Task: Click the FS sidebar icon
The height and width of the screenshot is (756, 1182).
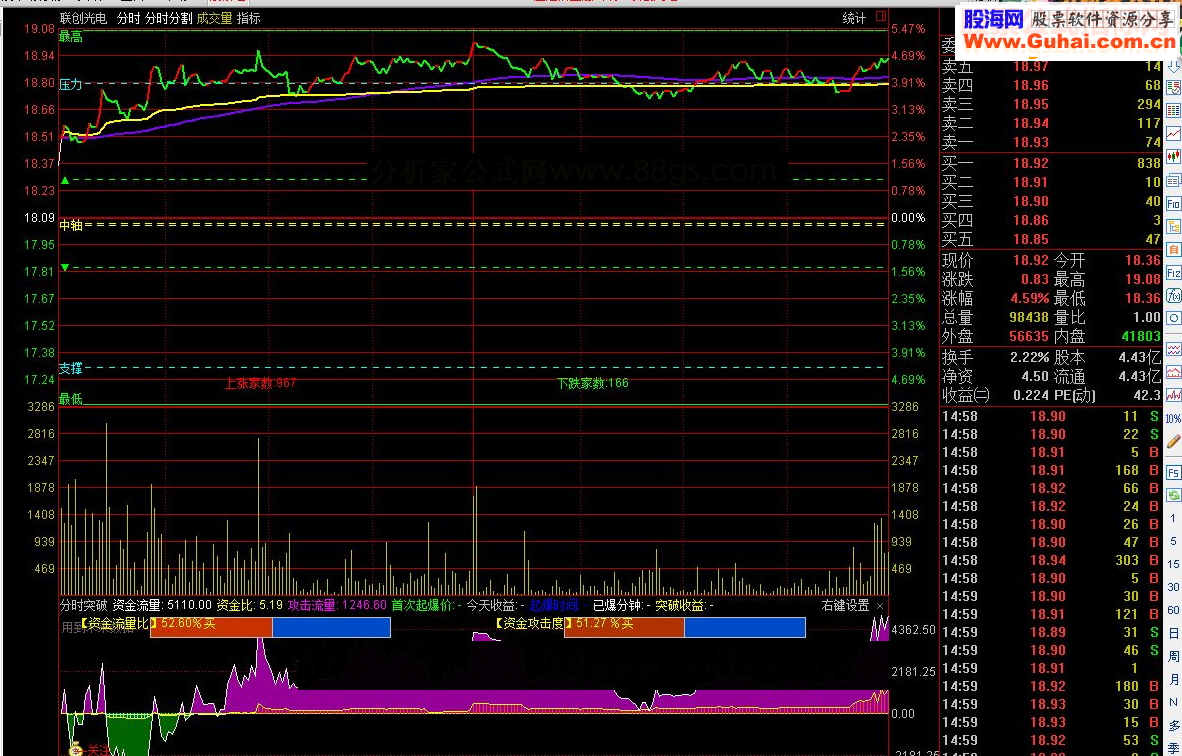Action: pos(1173,473)
